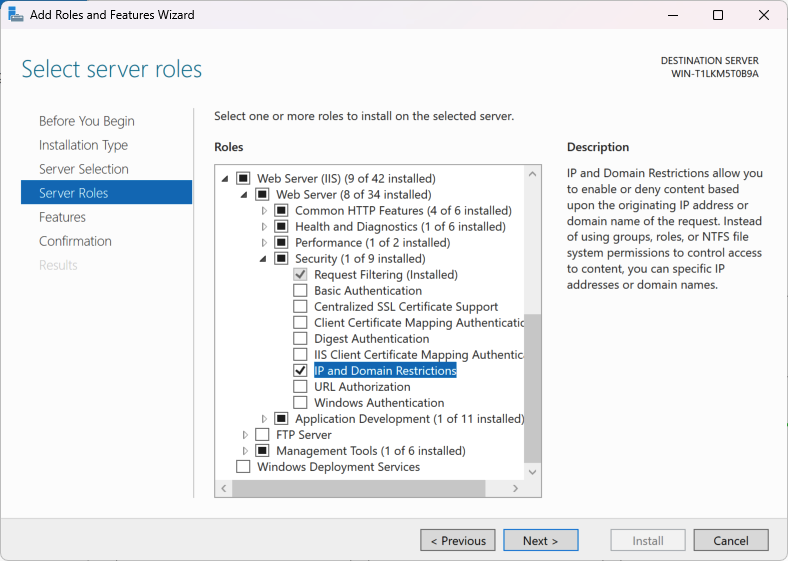Check Client Certificate Mapping Authentication checkbox
This screenshot has height=561, width=788.
300,323
